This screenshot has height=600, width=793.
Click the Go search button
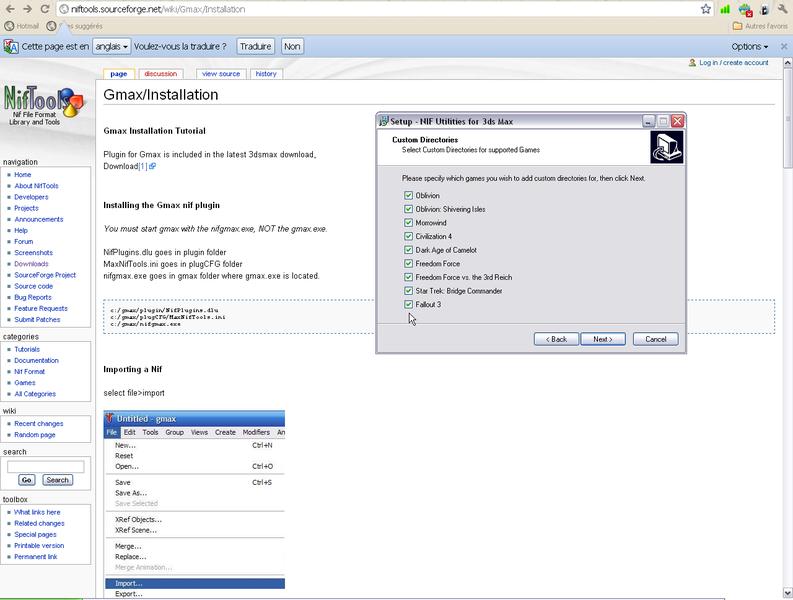coord(26,480)
